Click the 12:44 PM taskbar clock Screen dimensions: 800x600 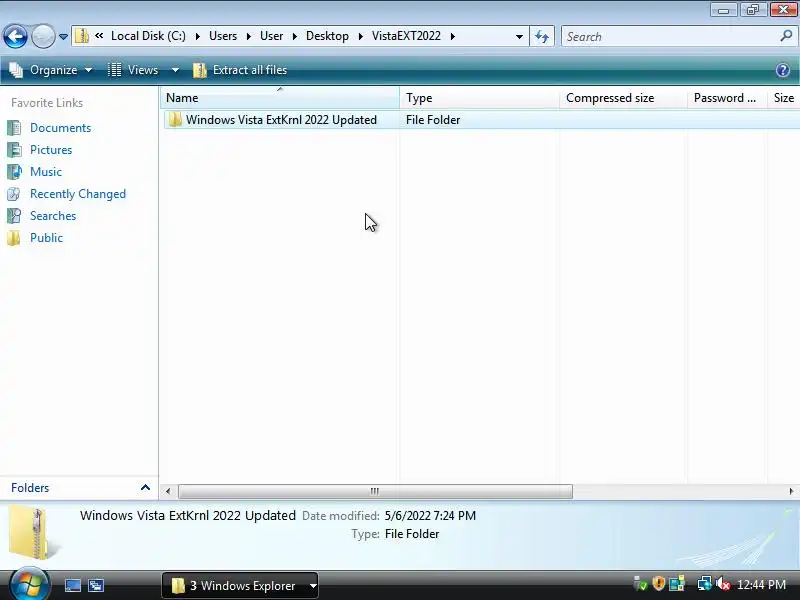(761, 584)
